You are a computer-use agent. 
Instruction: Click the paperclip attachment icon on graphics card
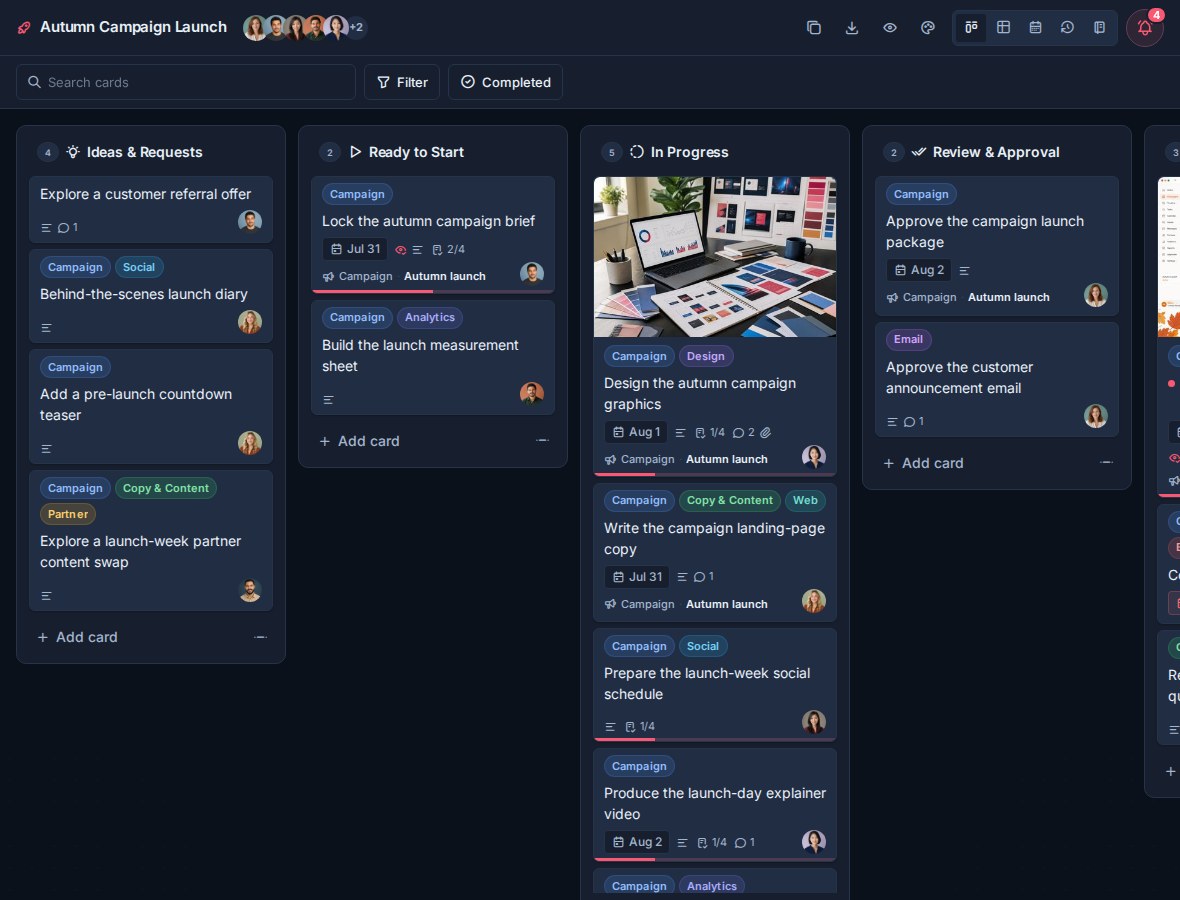point(765,433)
